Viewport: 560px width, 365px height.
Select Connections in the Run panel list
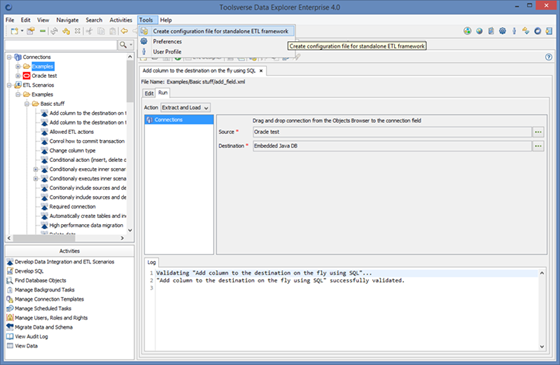(x=179, y=120)
